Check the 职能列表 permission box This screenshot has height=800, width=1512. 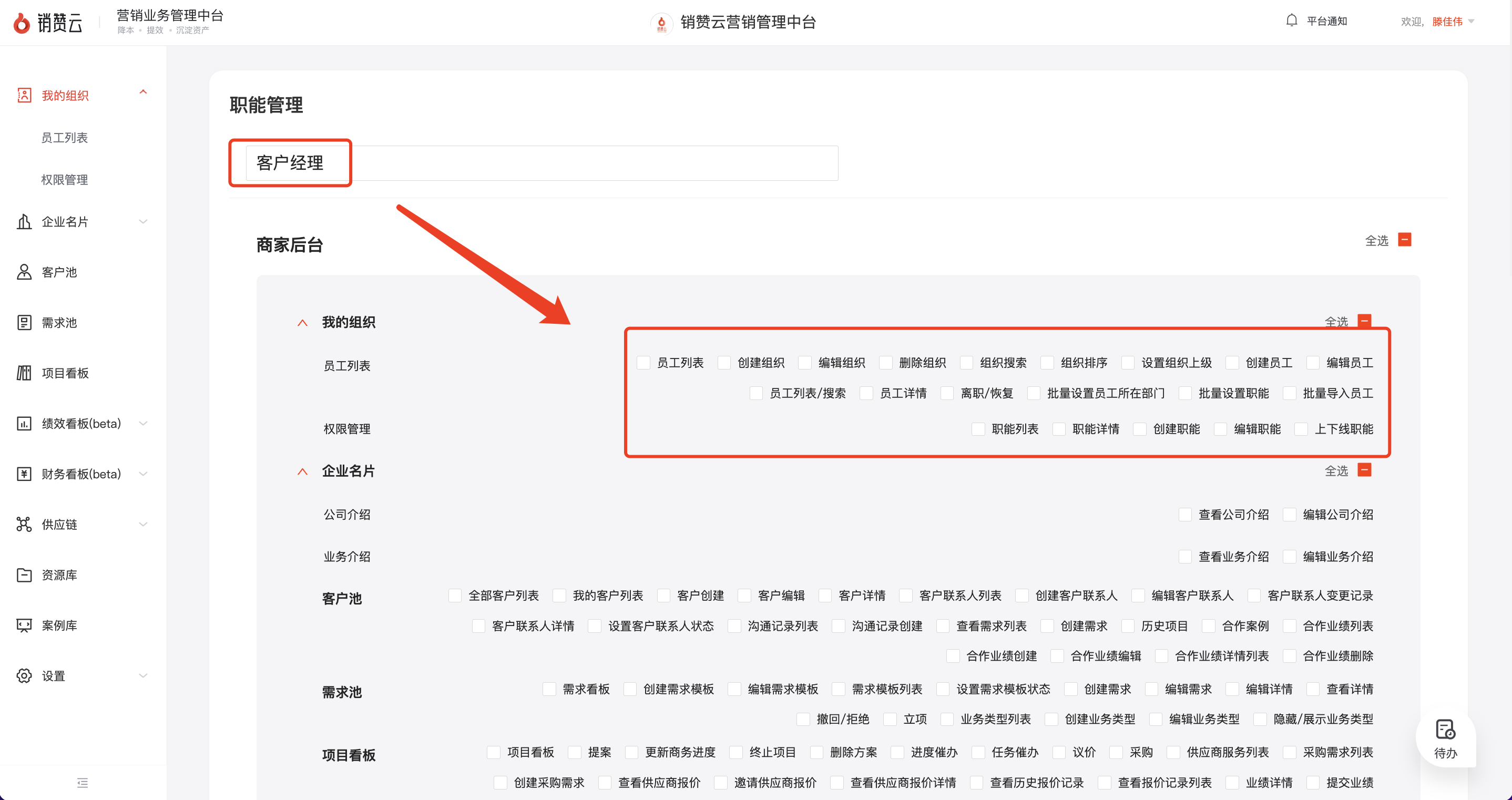(978, 428)
